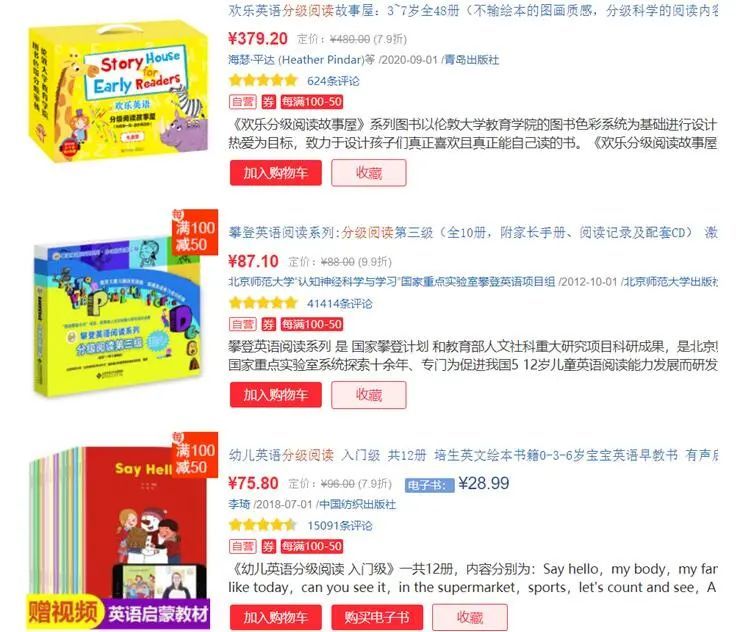Click the 满100减50 corner badge on 攀登英语 cover
747x632 pixels.
coord(194,232)
